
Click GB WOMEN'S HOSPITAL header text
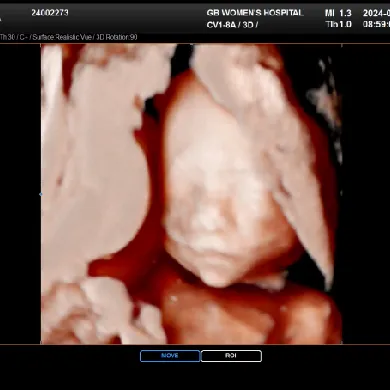(255, 13)
